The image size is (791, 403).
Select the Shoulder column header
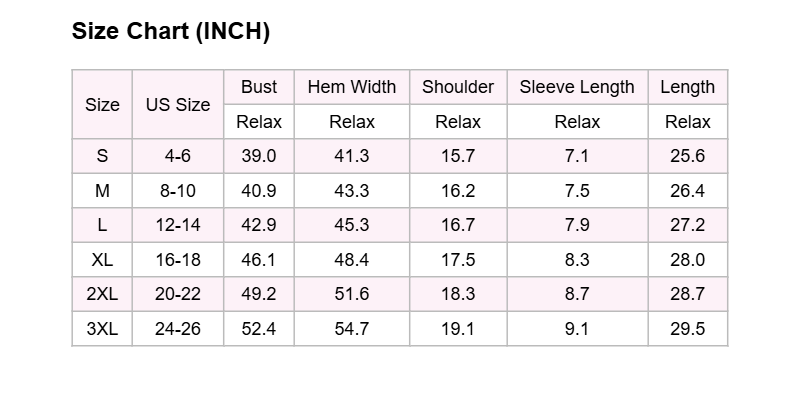pos(458,87)
